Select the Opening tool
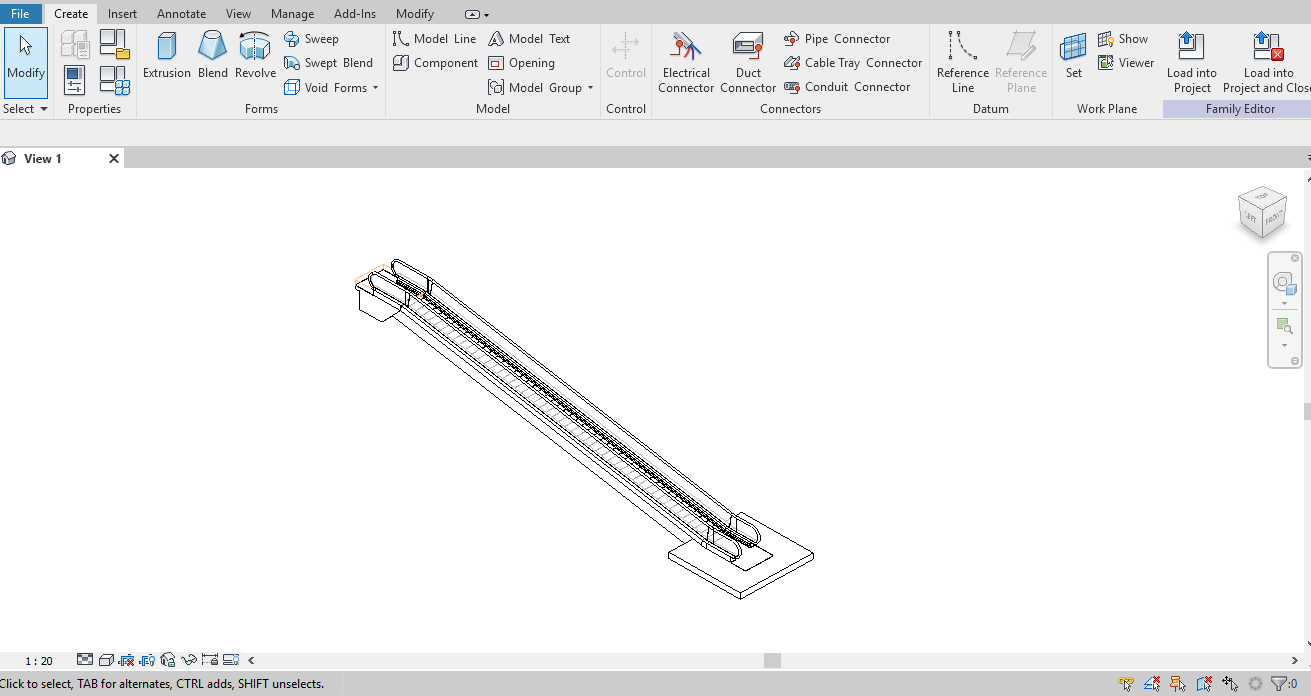 click(521, 63)
